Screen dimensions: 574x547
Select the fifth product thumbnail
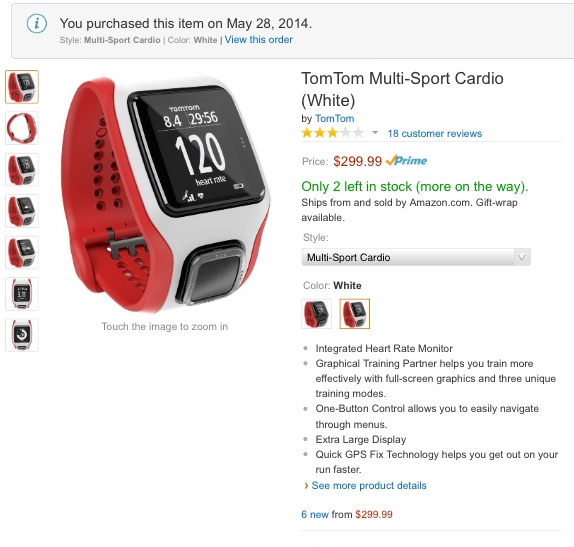pos(22,252)
